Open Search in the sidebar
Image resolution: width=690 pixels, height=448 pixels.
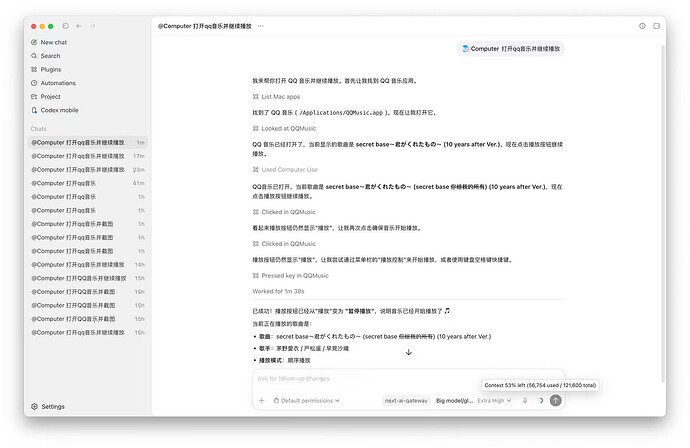click(x=50, y=56)
